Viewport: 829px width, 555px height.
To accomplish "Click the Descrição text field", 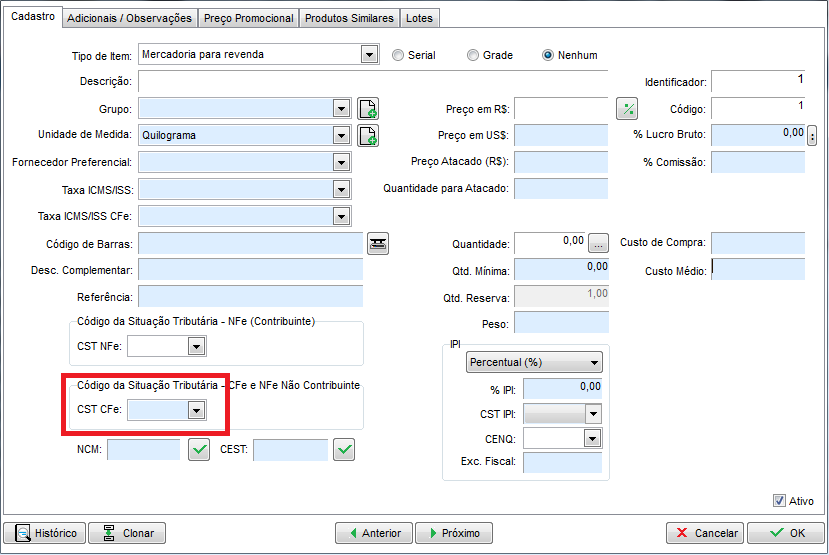I will [372, 81].
